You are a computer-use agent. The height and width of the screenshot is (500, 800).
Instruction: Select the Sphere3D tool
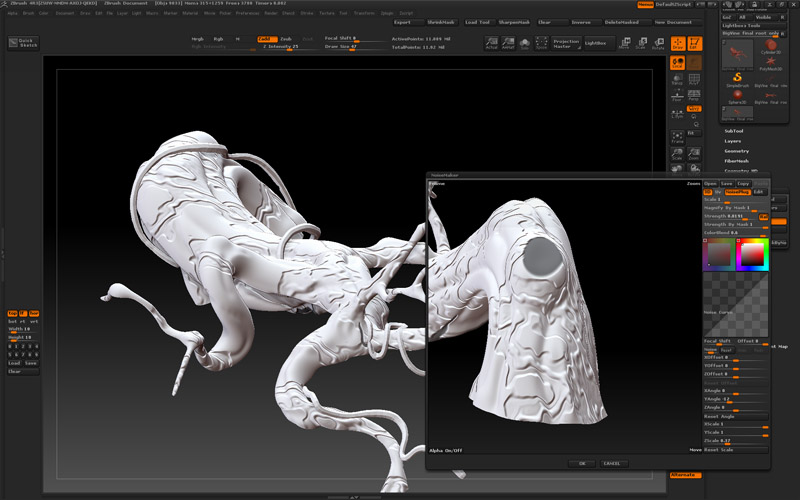737,96
